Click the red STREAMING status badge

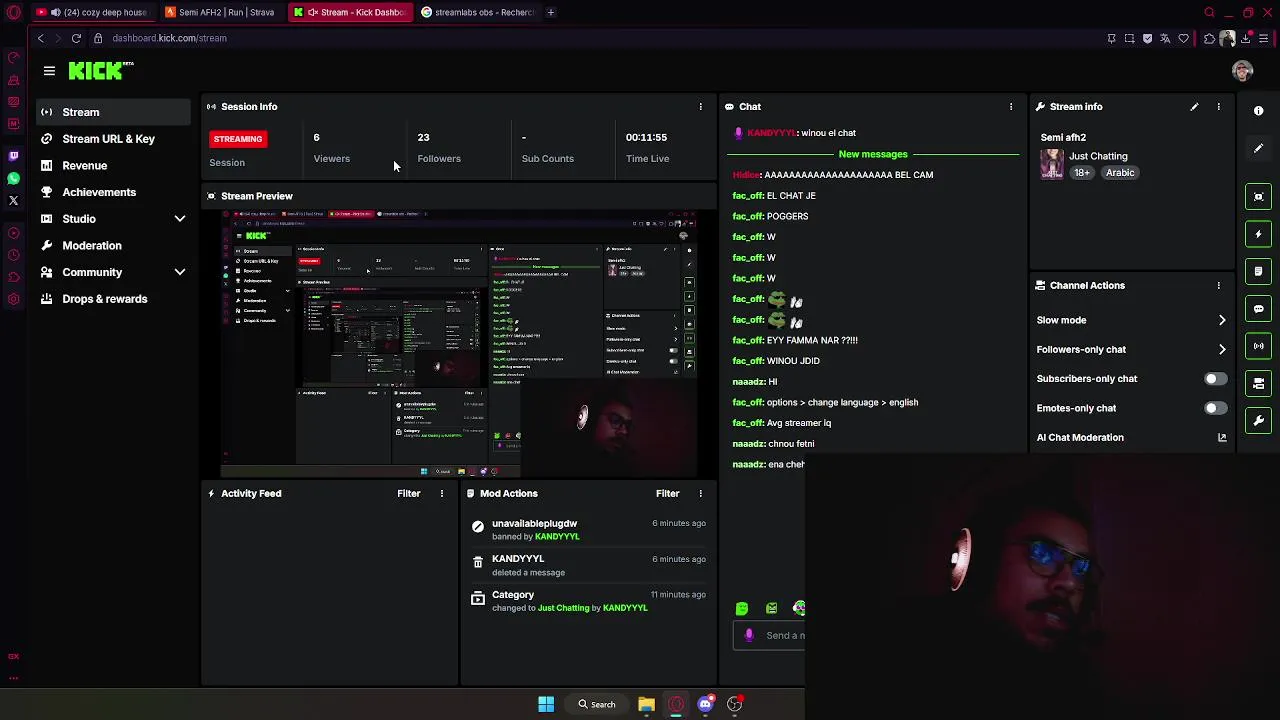(x=238, y=139)
